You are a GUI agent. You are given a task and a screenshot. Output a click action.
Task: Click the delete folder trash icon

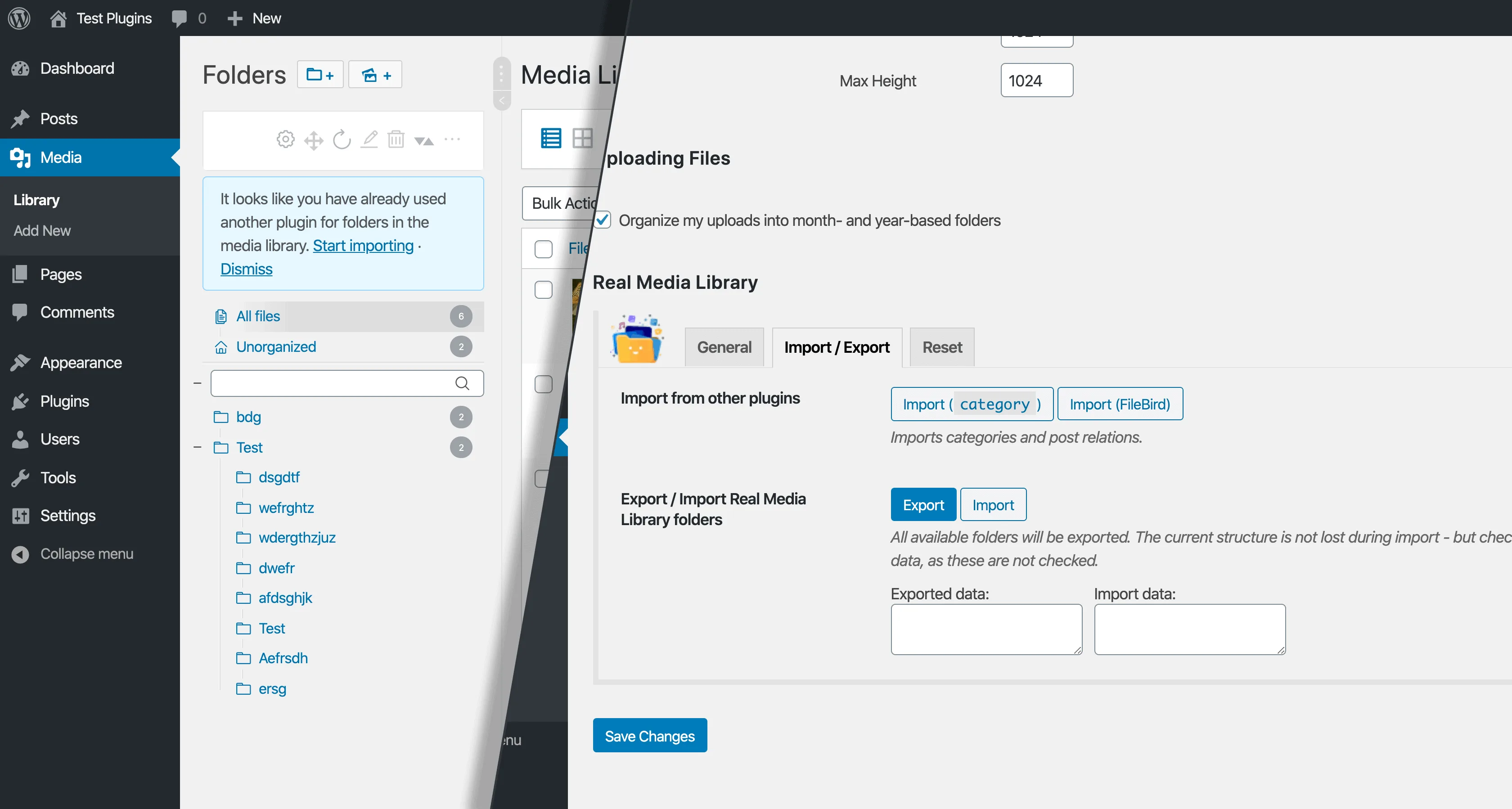[396, 140]
